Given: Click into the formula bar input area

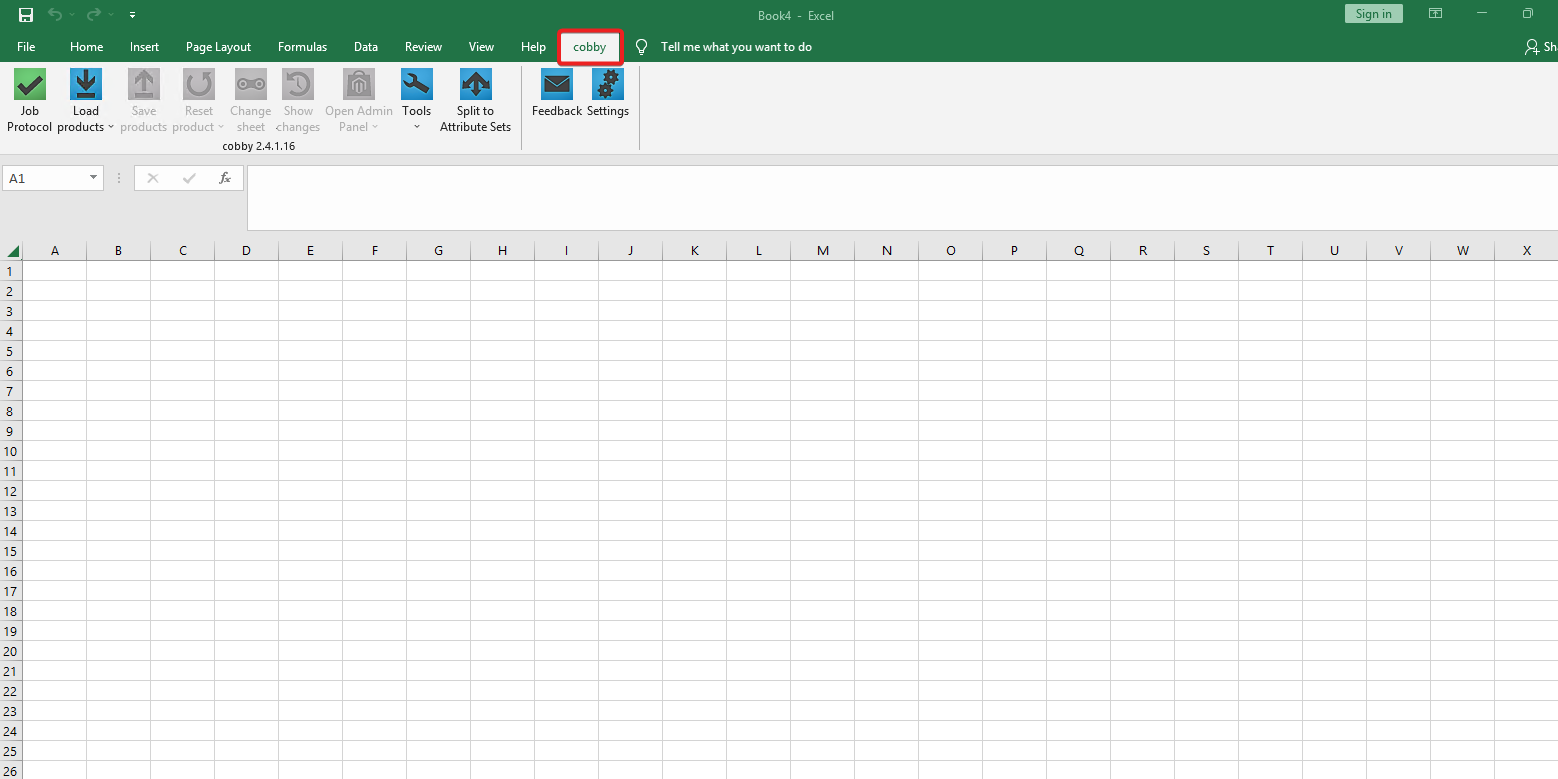Looking at the screenshot, I should (x=902, y=198).
